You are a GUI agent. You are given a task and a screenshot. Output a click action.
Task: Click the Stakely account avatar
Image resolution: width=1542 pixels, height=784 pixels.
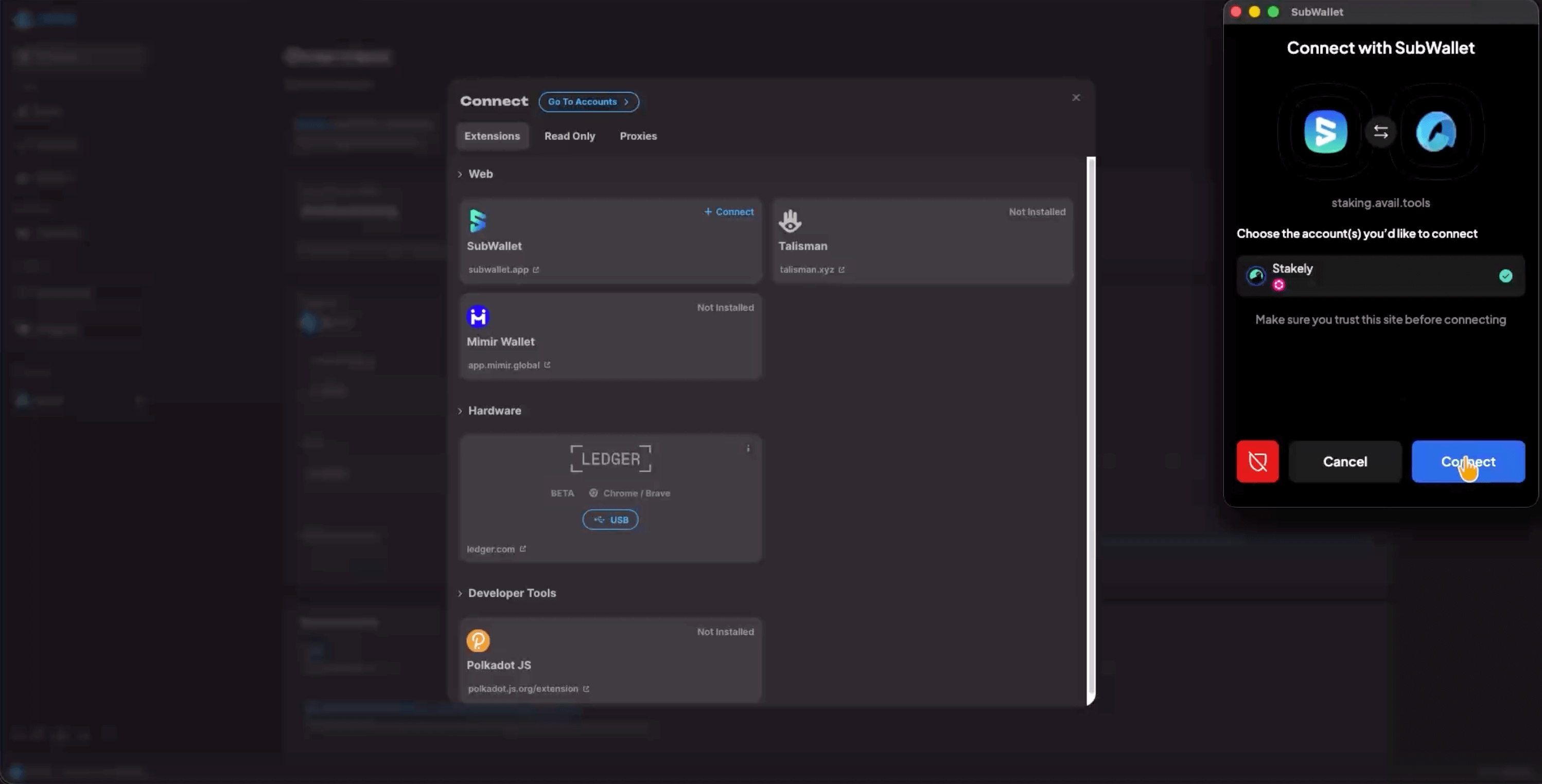(1257, 275)
